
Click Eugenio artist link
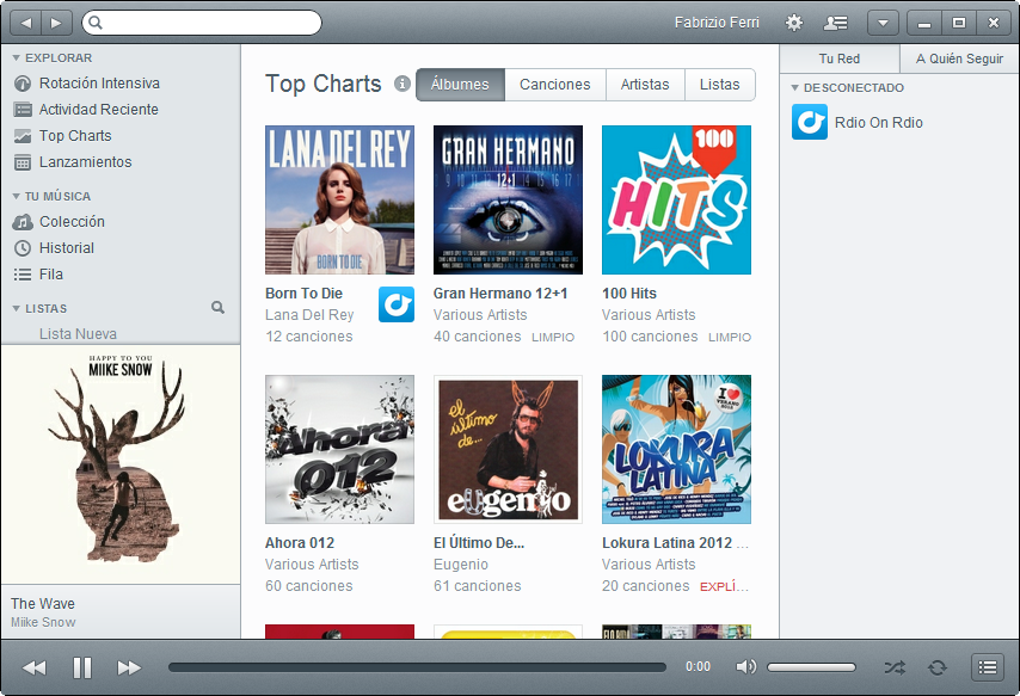[461, 564]
